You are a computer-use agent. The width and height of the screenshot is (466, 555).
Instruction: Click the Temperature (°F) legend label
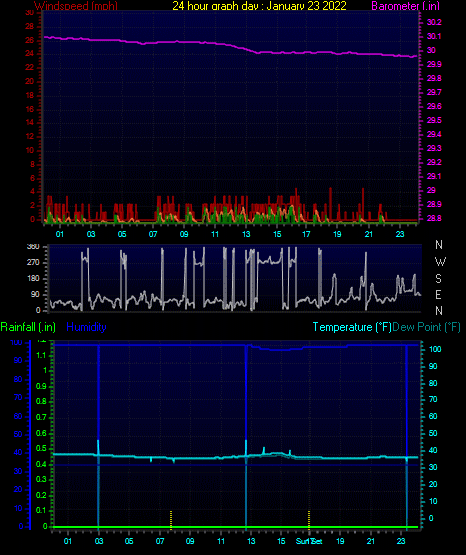tap(352, 327)
